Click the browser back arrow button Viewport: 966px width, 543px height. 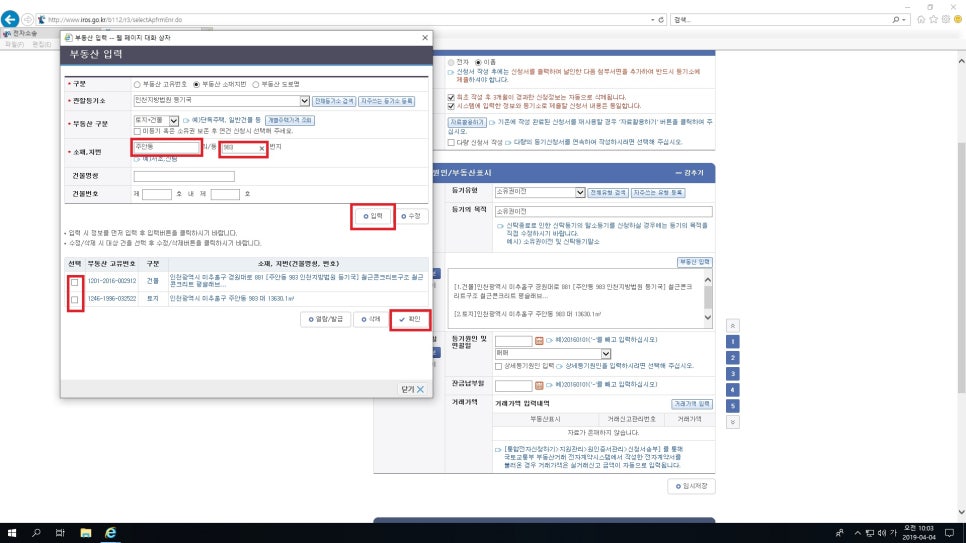[10, 19]
